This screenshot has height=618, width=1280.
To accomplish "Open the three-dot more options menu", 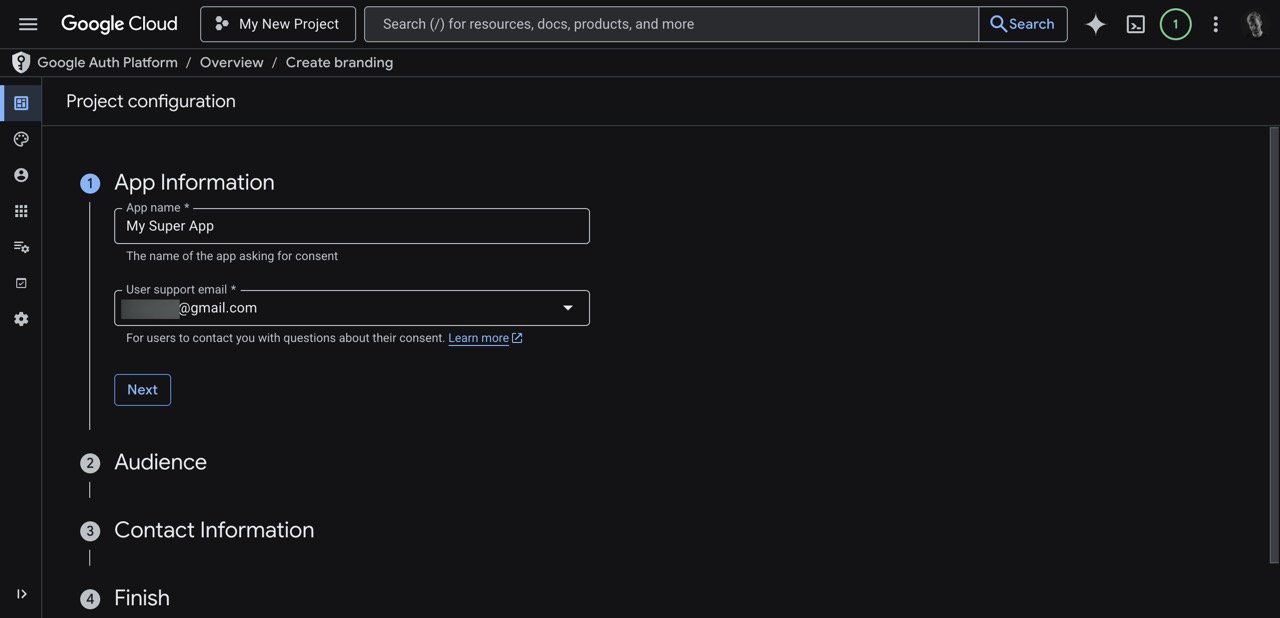I will click(1215, 24).
